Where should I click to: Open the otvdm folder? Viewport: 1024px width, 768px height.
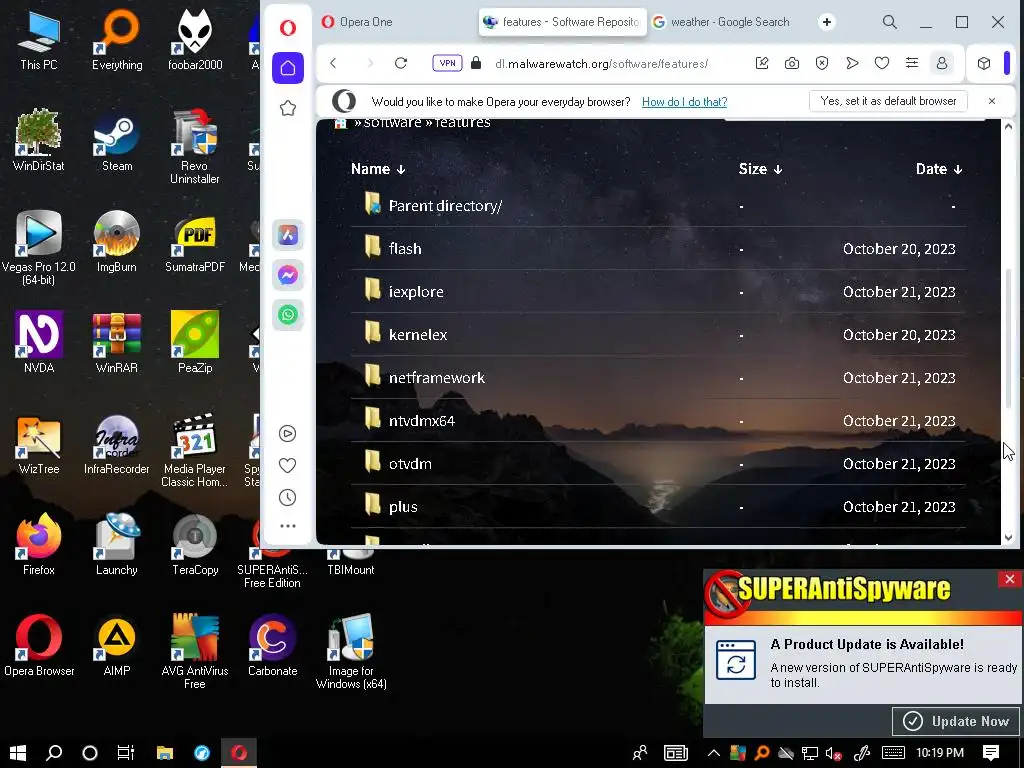[x=410, y=464]
